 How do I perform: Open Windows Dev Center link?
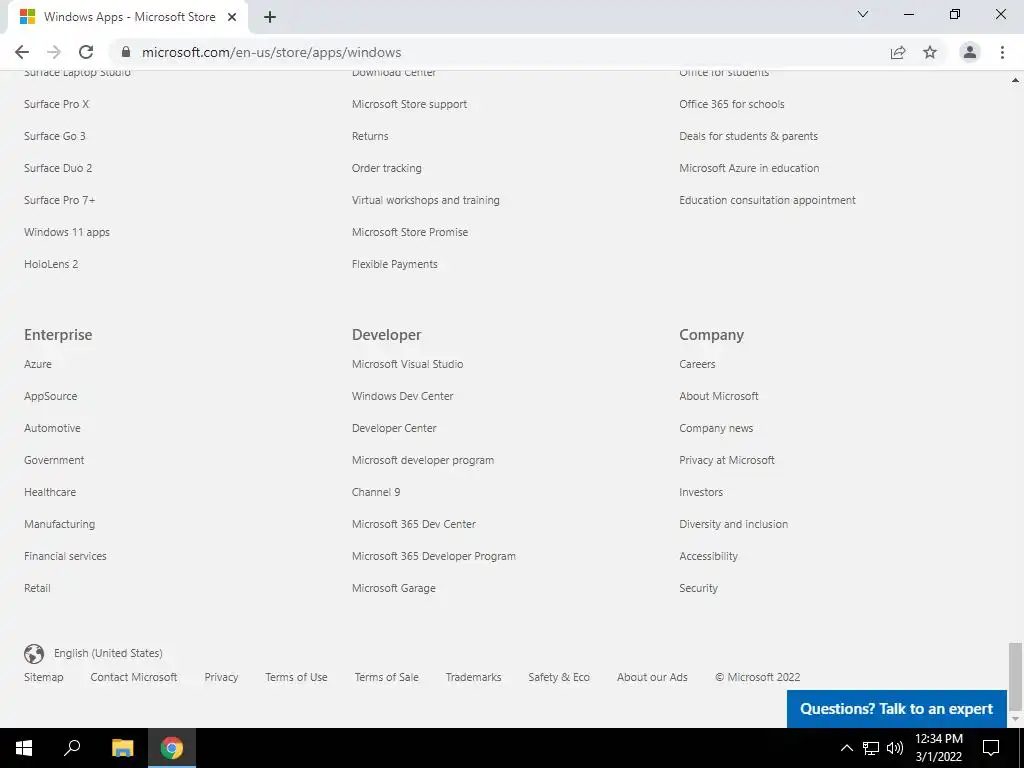(402, 396)
